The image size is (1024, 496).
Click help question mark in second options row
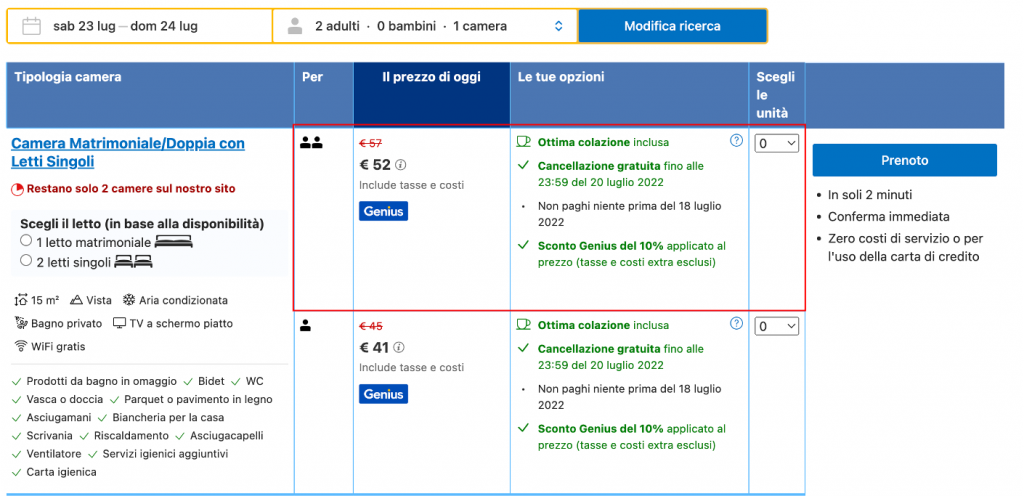(737, 323)
